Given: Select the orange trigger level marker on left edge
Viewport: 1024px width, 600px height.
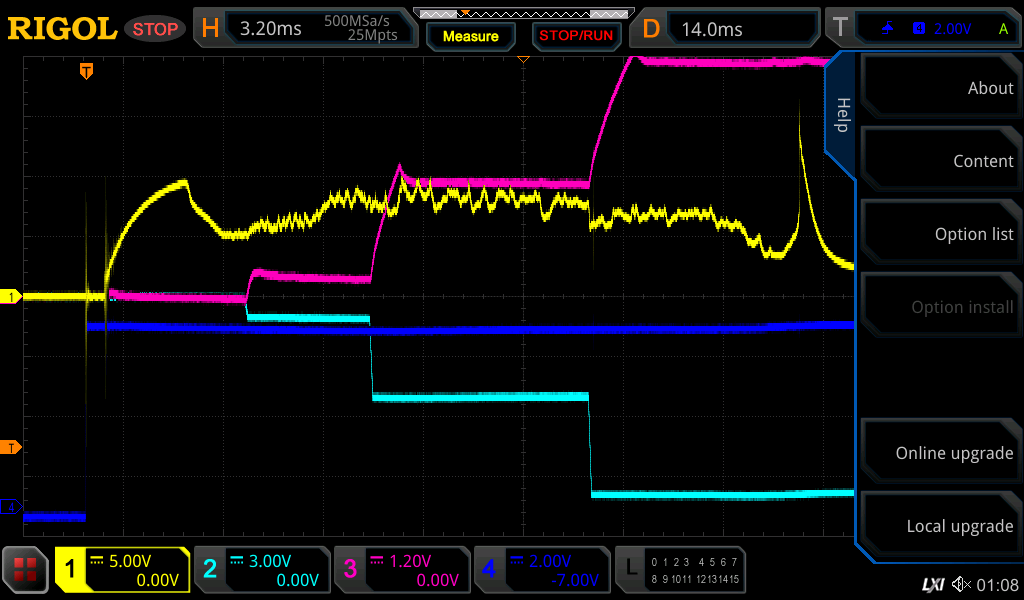Looking at the screenshot, I should tap(13, 446).
